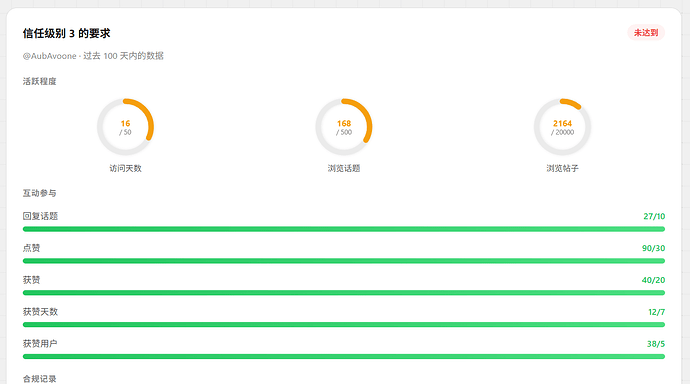Click the 40/20 likes received value
The height and width of the screenshot is (384, 690).
coord(653,280)
